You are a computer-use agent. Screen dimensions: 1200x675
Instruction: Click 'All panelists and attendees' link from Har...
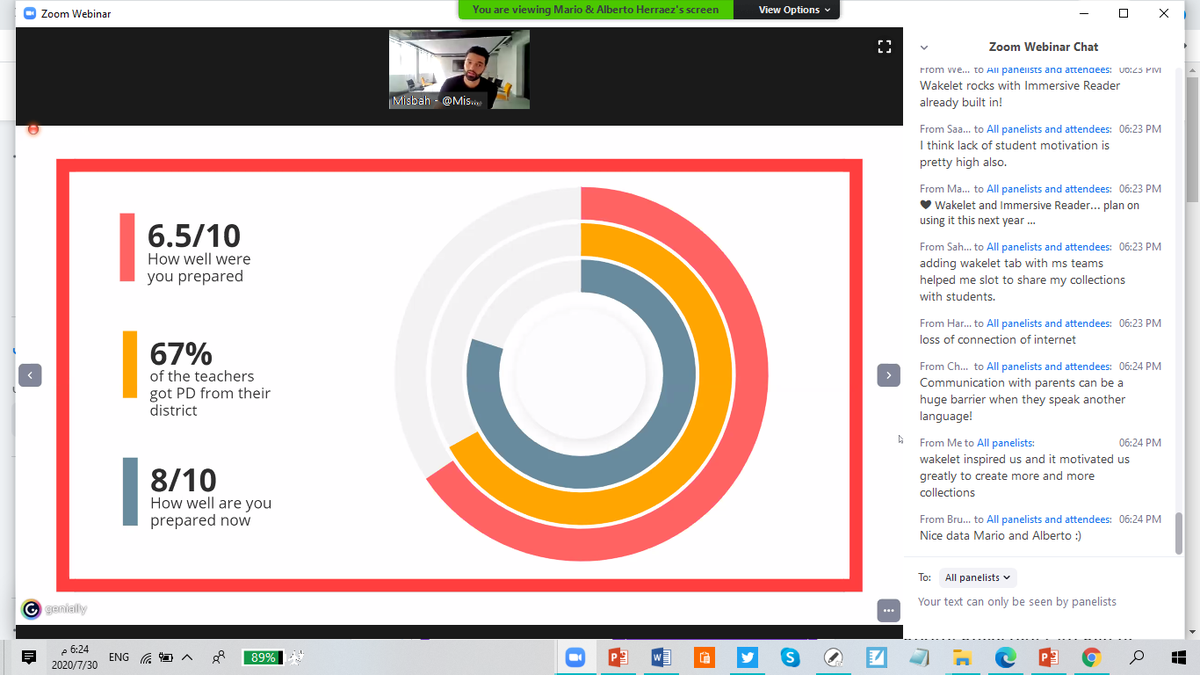tap(1049, 323)
